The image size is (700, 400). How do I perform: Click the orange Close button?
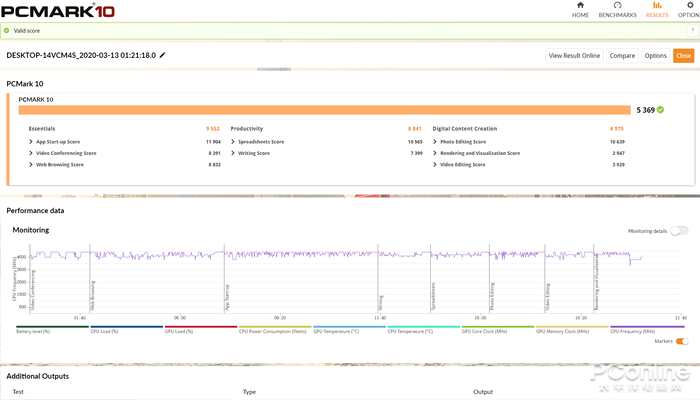coord(683,56)
